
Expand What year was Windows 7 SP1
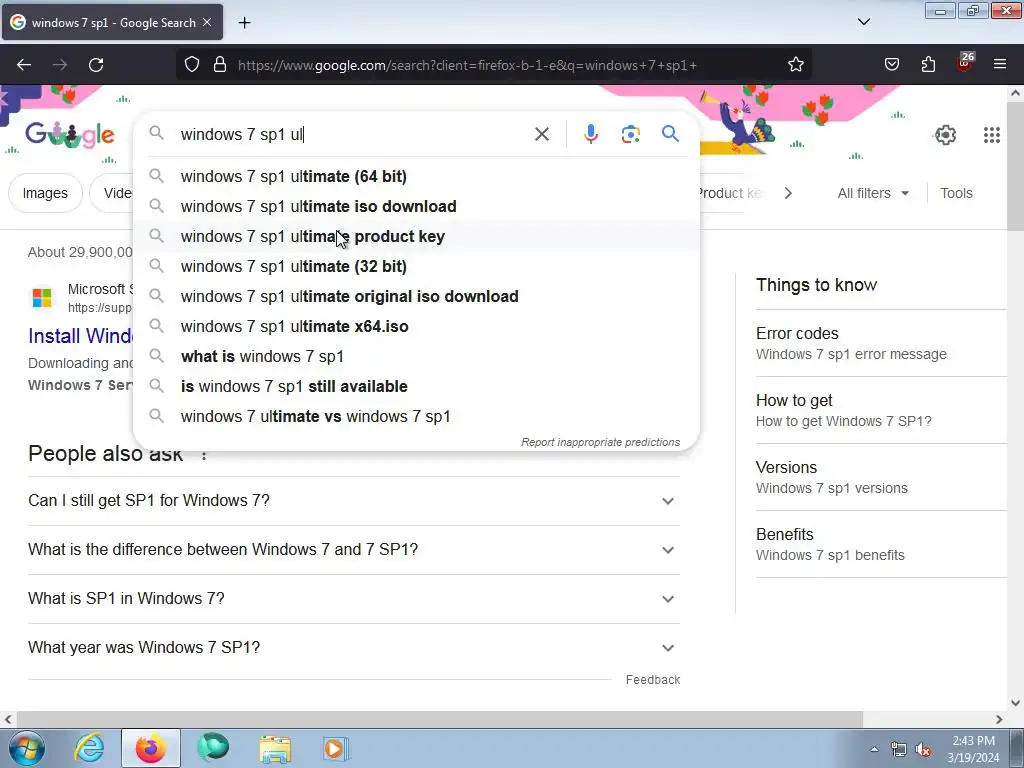354,648
